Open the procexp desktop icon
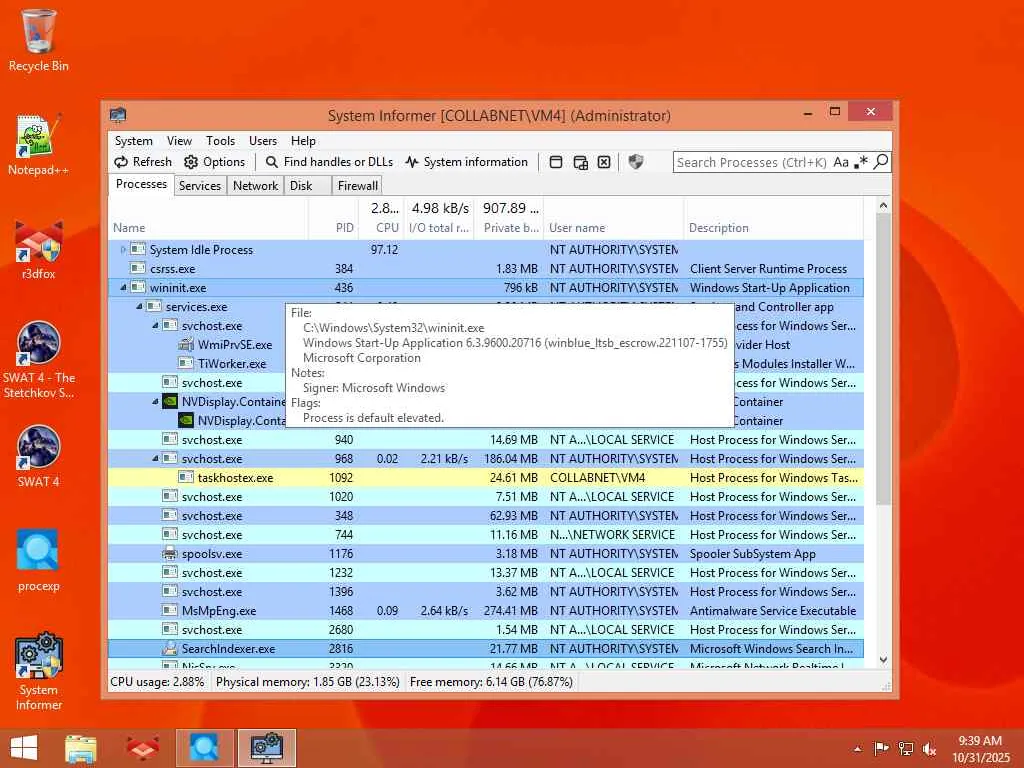 pos(39,560)
